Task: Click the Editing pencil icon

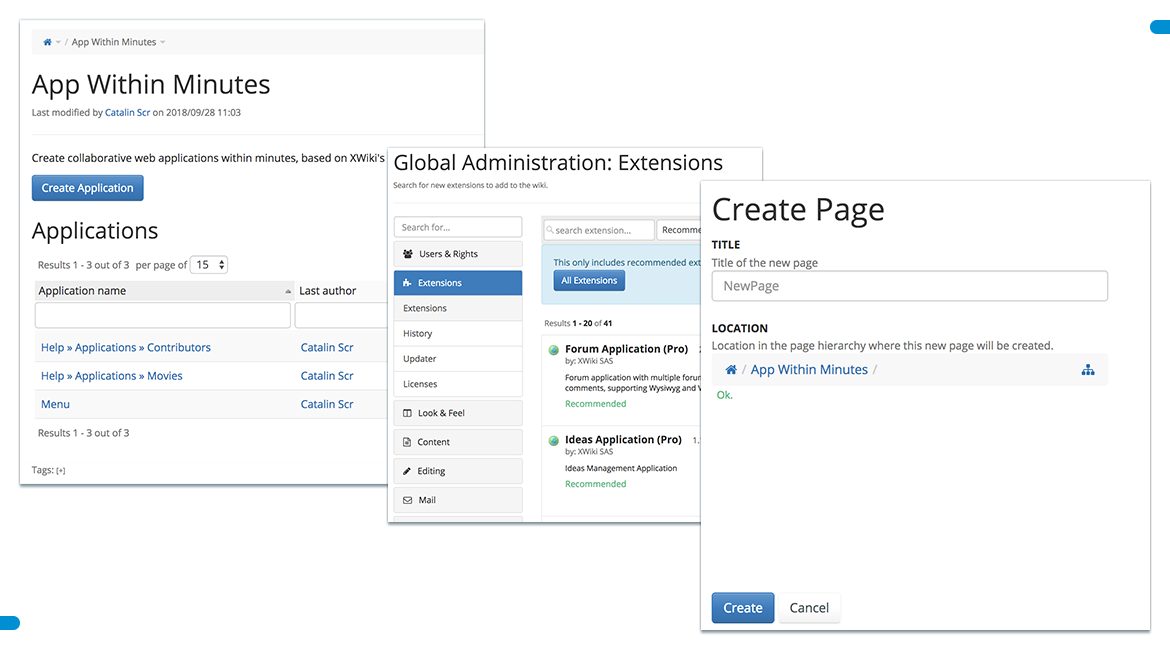Action: tap(407, 471)
